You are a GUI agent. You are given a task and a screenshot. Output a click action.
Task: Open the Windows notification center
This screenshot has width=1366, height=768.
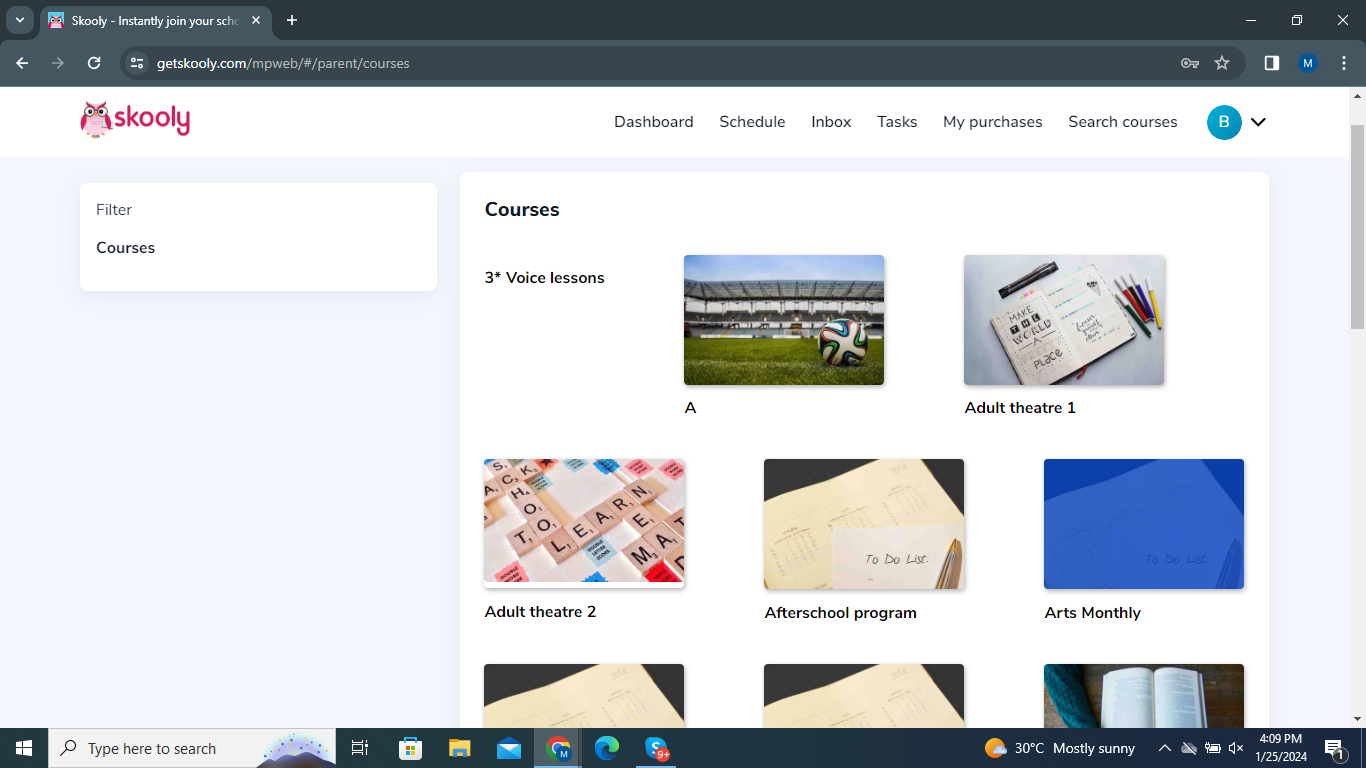(x=1335, y=748)
